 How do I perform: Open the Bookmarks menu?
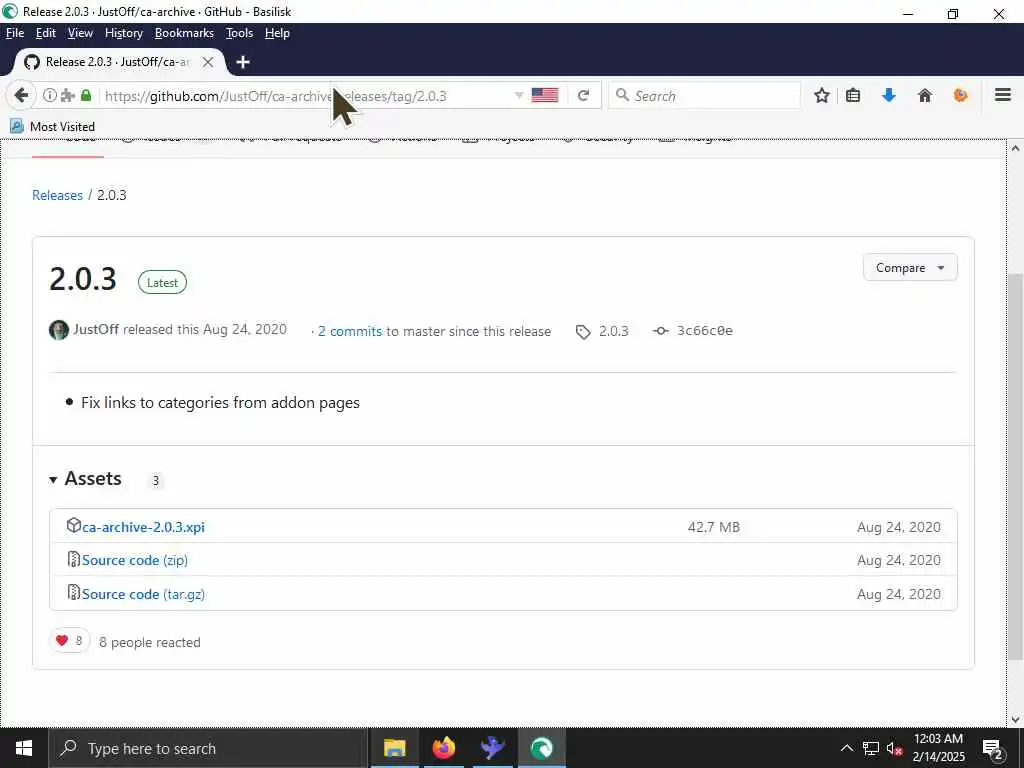(184, 33)
